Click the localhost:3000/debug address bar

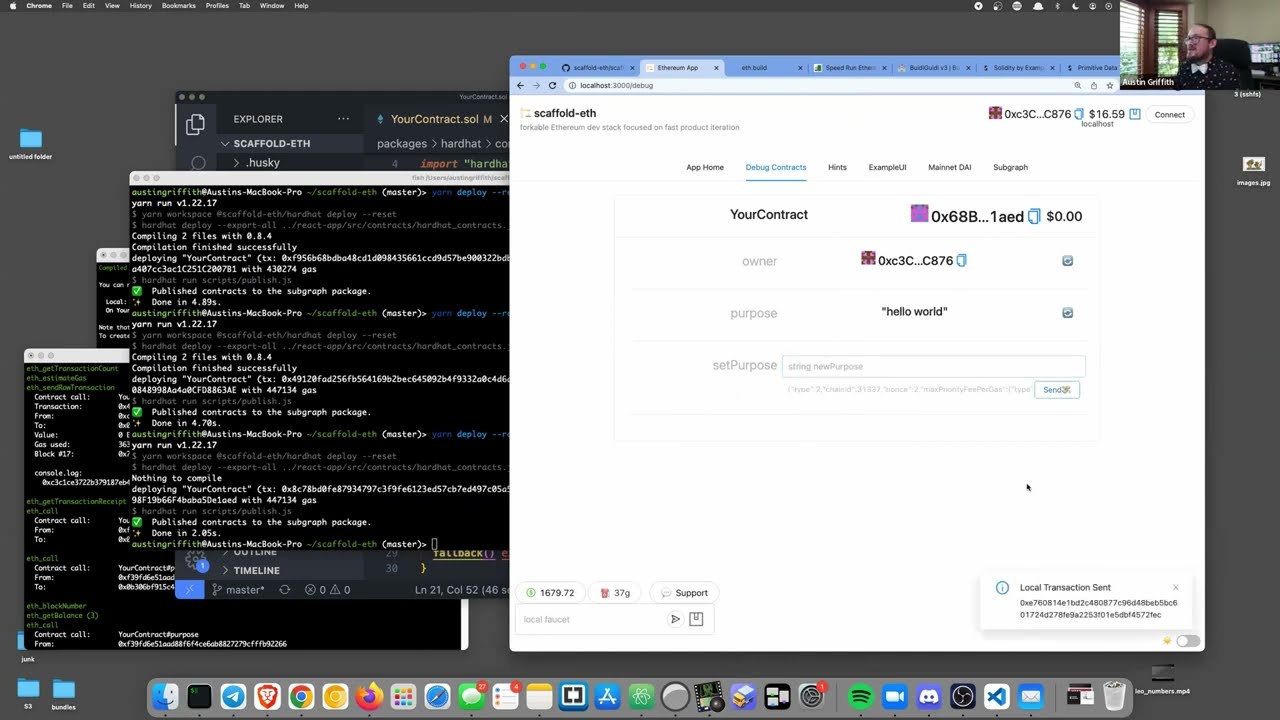pyautogui.click(x=616, y=85)
